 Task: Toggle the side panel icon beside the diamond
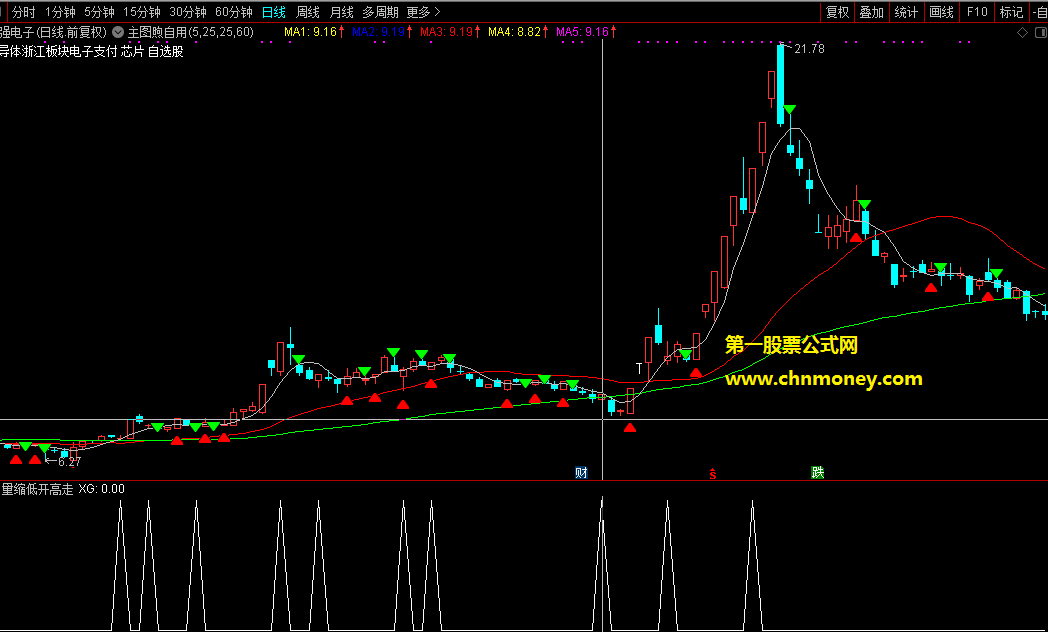pos(1040,33)
